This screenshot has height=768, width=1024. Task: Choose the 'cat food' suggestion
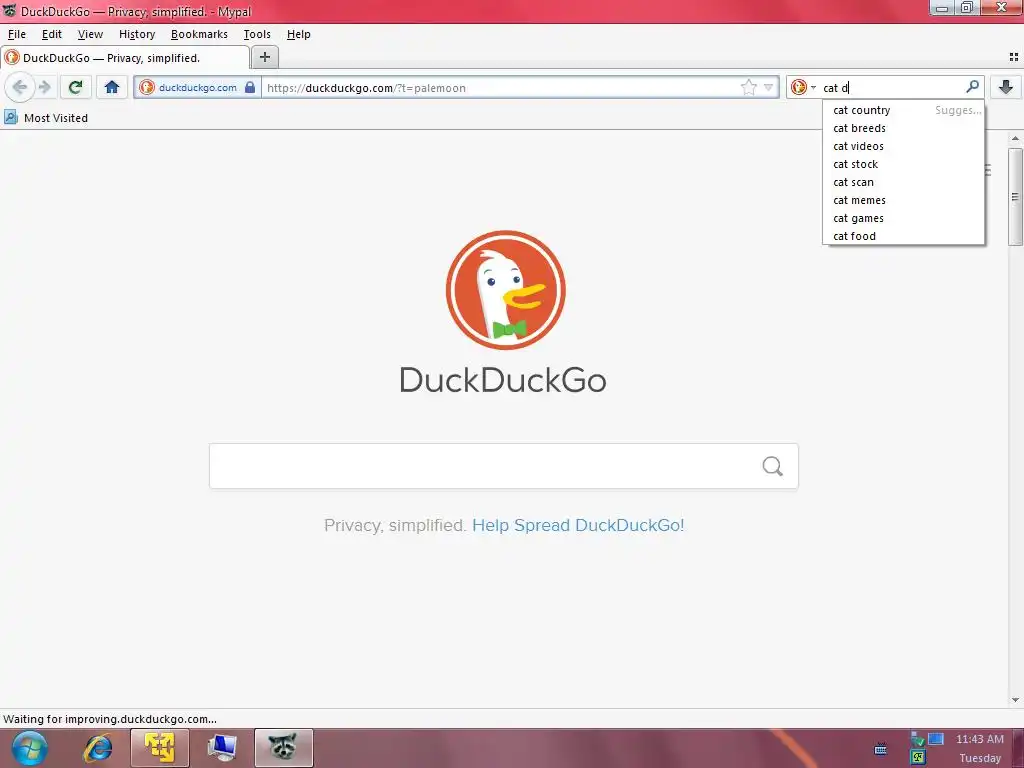(903, 236)
